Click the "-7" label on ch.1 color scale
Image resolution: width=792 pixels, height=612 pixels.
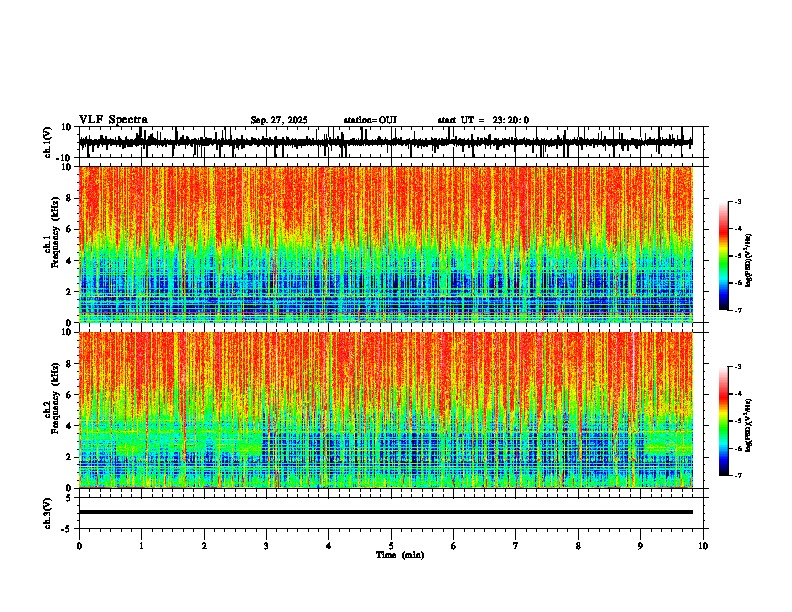(x=737, y=310)
